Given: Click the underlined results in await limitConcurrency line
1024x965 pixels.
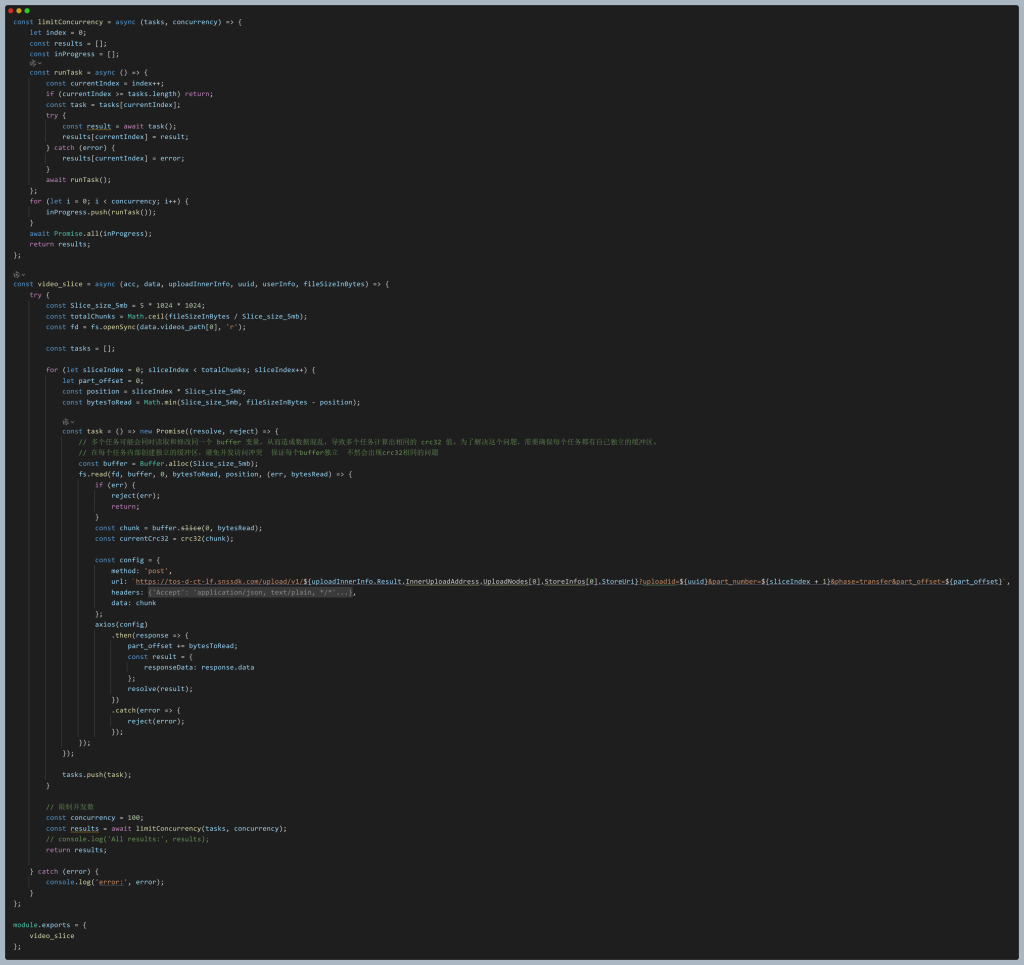Looking at the screenshot, I should [x=85, y=828].
